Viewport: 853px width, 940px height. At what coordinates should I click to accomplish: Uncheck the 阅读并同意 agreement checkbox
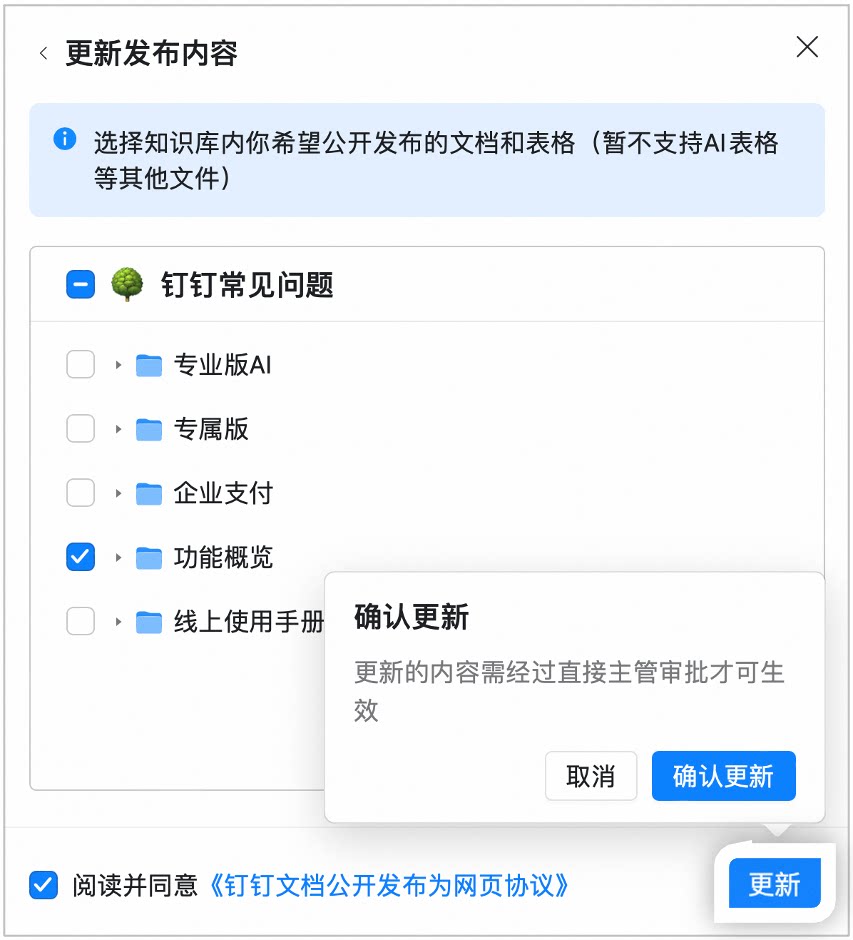click(x=44, y=885)
